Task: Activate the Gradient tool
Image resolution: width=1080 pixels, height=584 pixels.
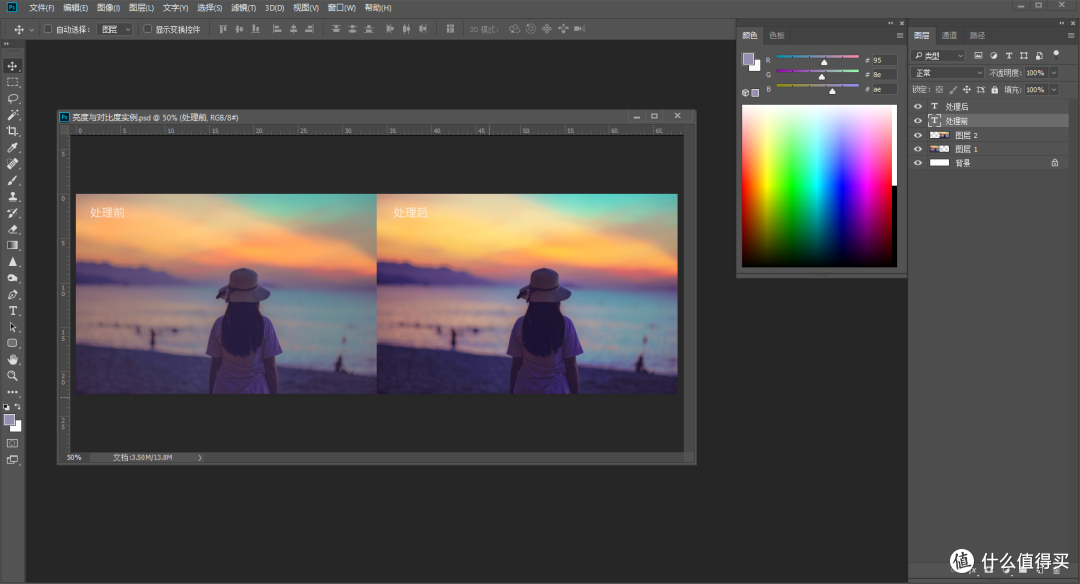Action: 12,245
